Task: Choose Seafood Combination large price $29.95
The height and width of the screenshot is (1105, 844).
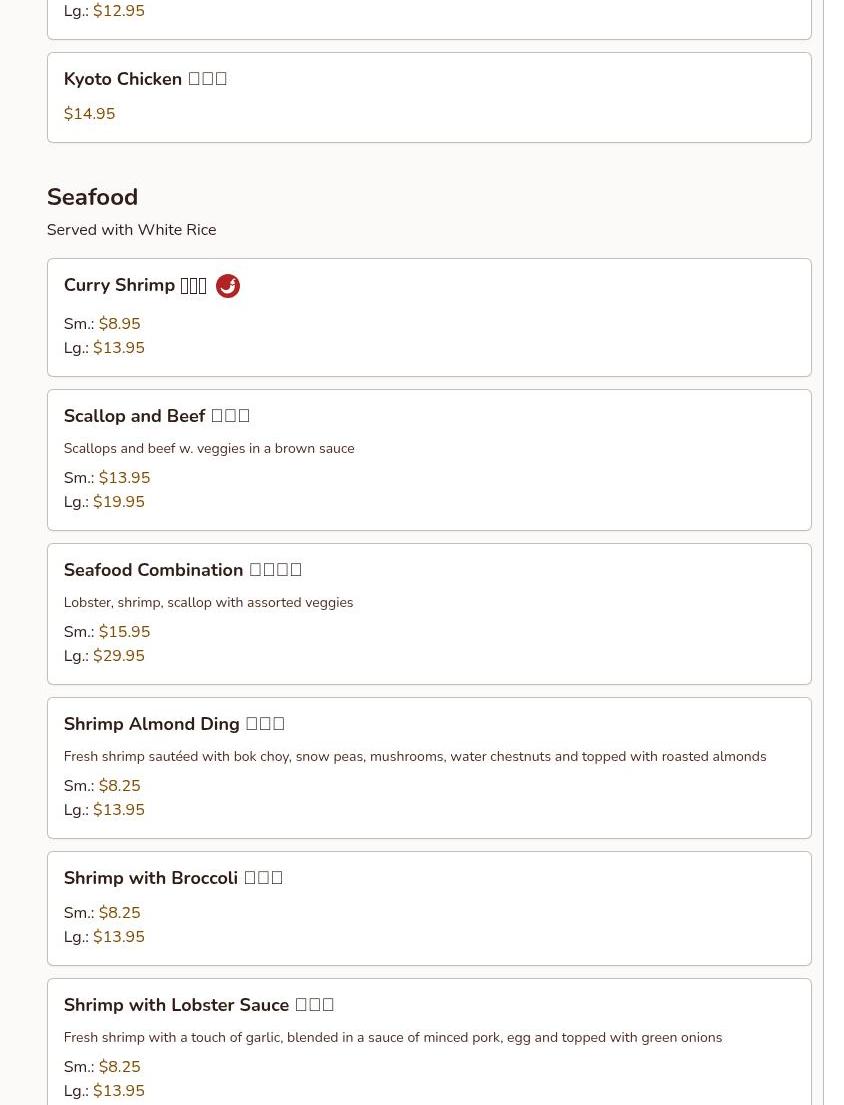Action: [x=118, y=656]
